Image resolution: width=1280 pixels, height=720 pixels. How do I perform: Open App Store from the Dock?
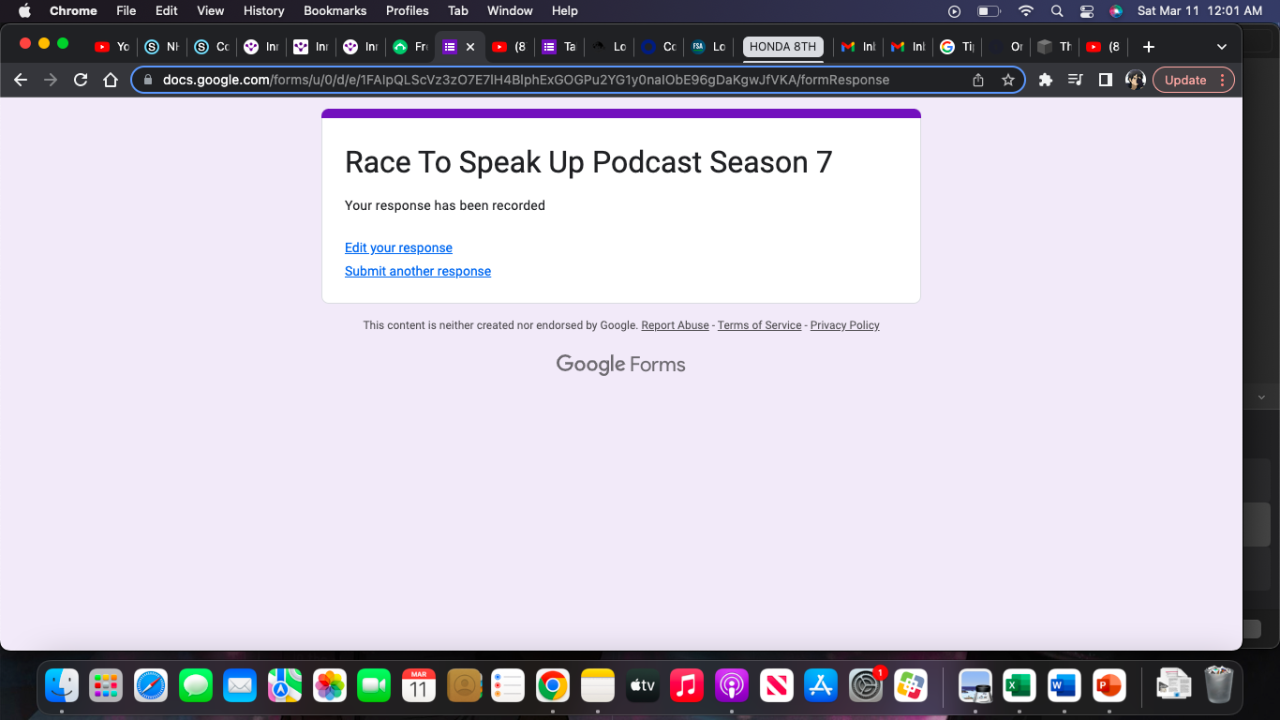[x=821, y=685]
